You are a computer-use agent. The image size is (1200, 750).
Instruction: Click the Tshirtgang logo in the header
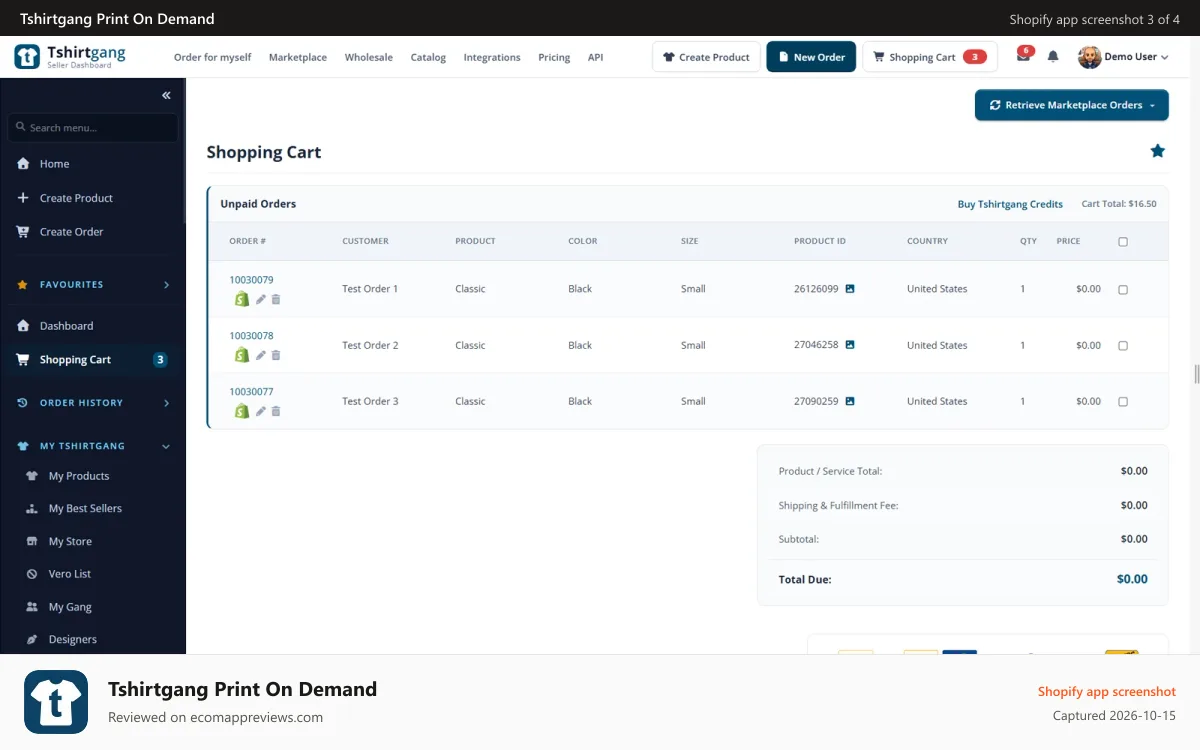pos(70,57)
